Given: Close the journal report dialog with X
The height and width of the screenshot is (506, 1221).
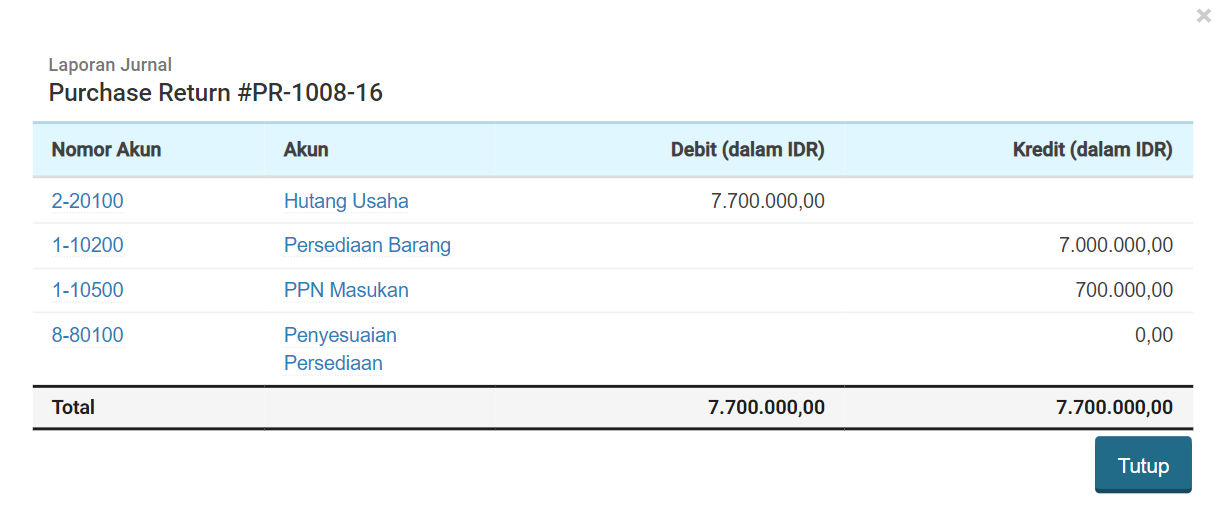Looking at the screenshot, I should coord(1204,16).
